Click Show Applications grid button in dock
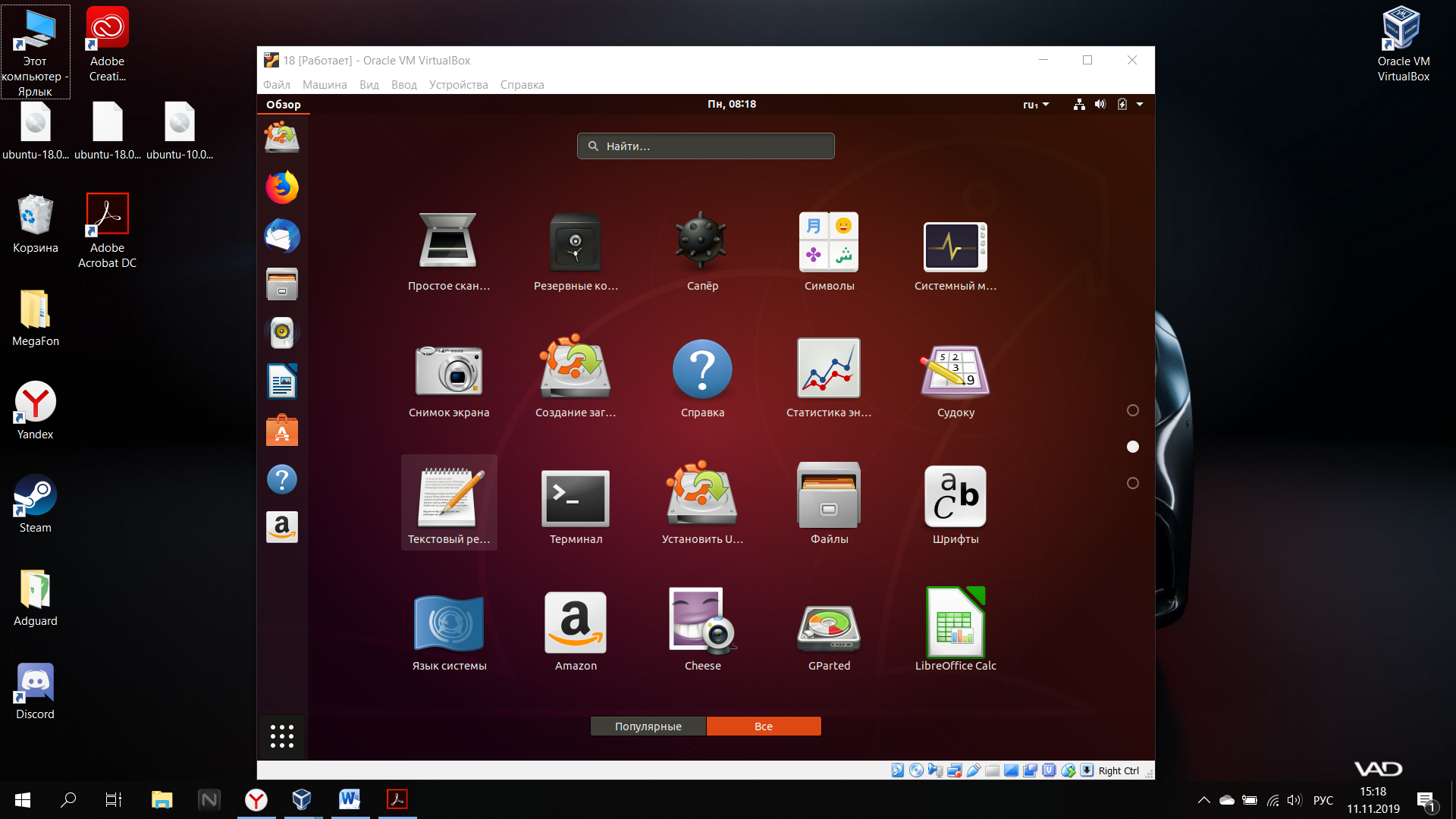Image resolution: width=1456 pixels, height=819 pixels. coord(282,736)
